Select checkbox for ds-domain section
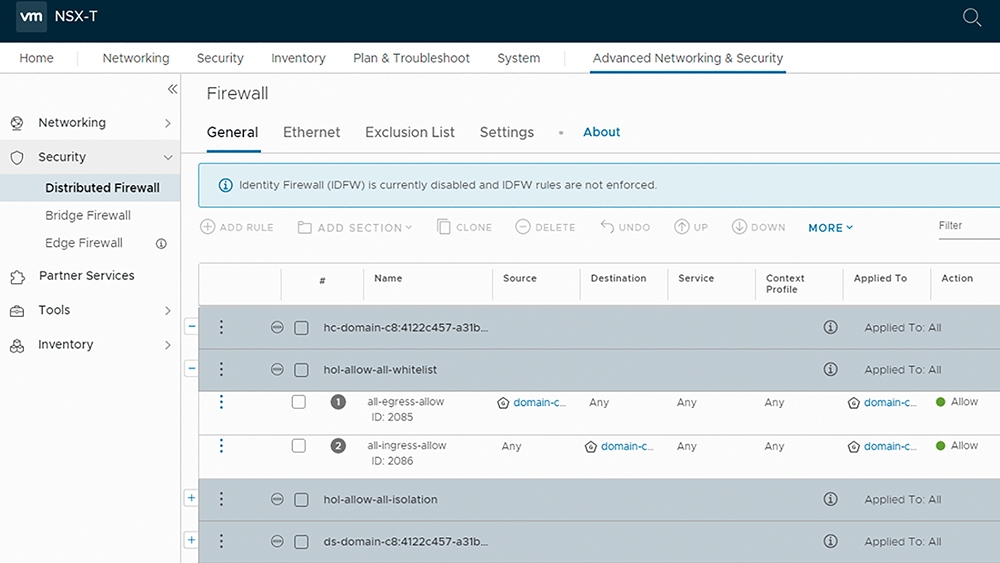The height and width of the screenshot is (563, 1000). coord(301,542)
